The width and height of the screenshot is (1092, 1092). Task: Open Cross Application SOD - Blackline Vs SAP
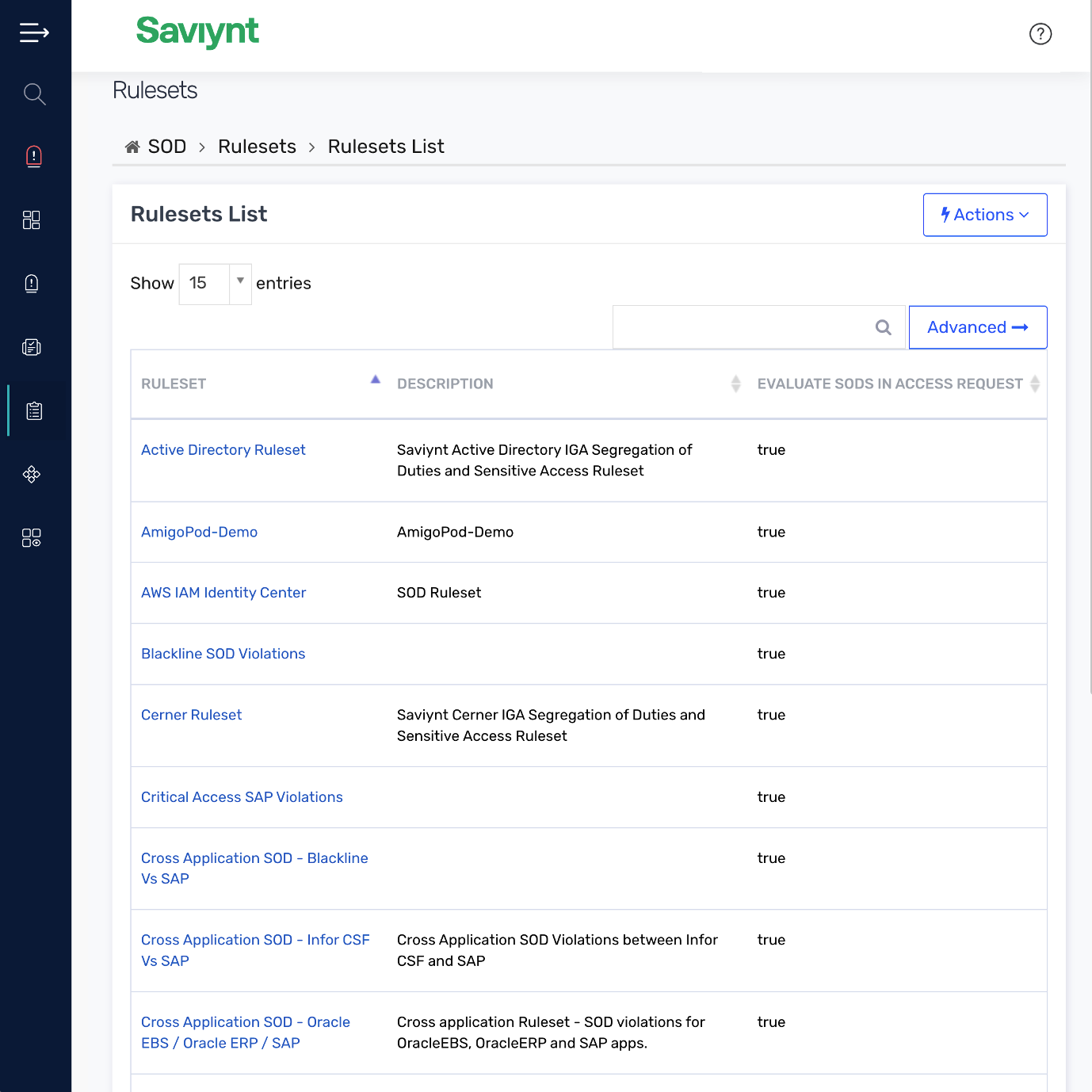click(254, 869)
